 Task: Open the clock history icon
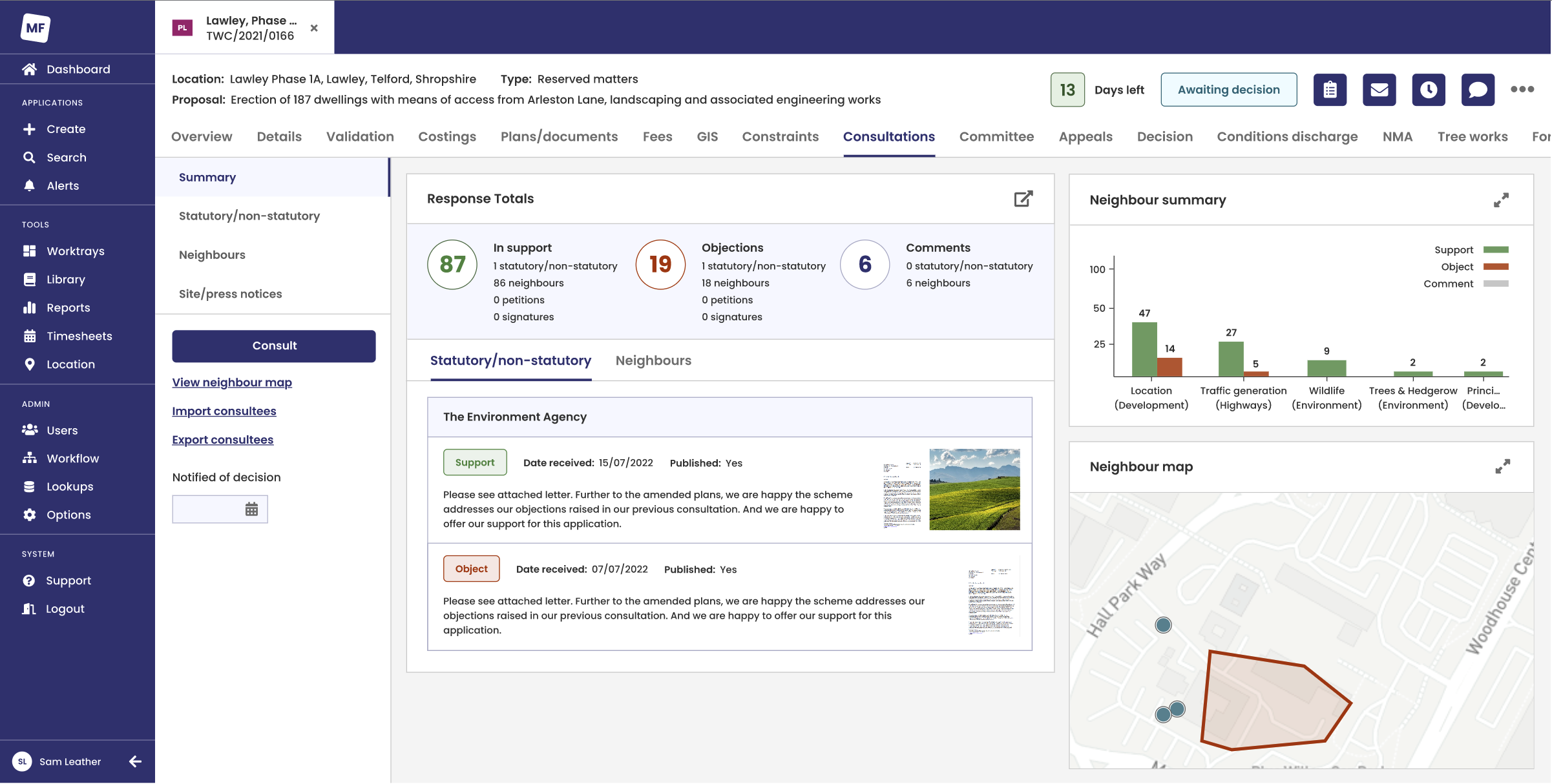point(1429,90)
